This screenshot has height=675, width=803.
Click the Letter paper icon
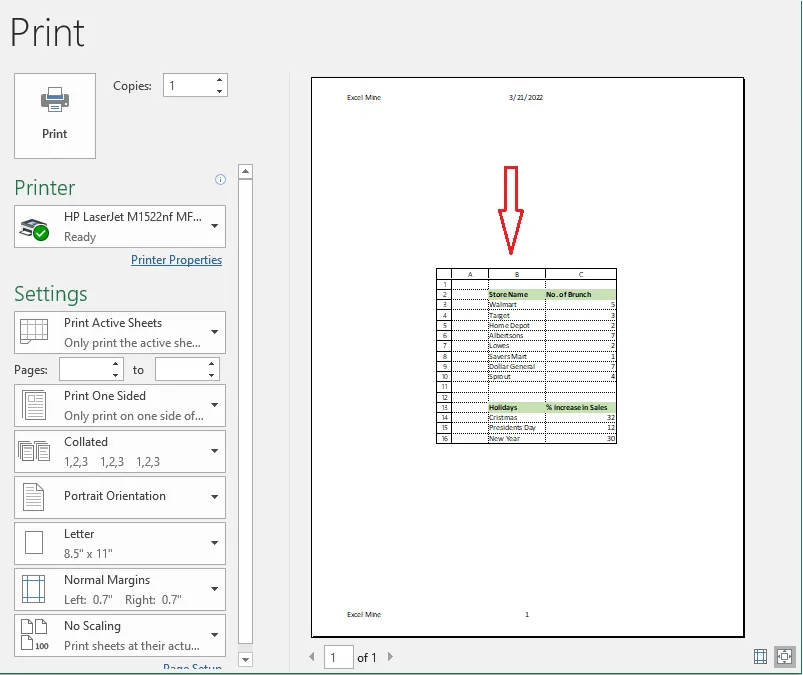pos(34,542)
